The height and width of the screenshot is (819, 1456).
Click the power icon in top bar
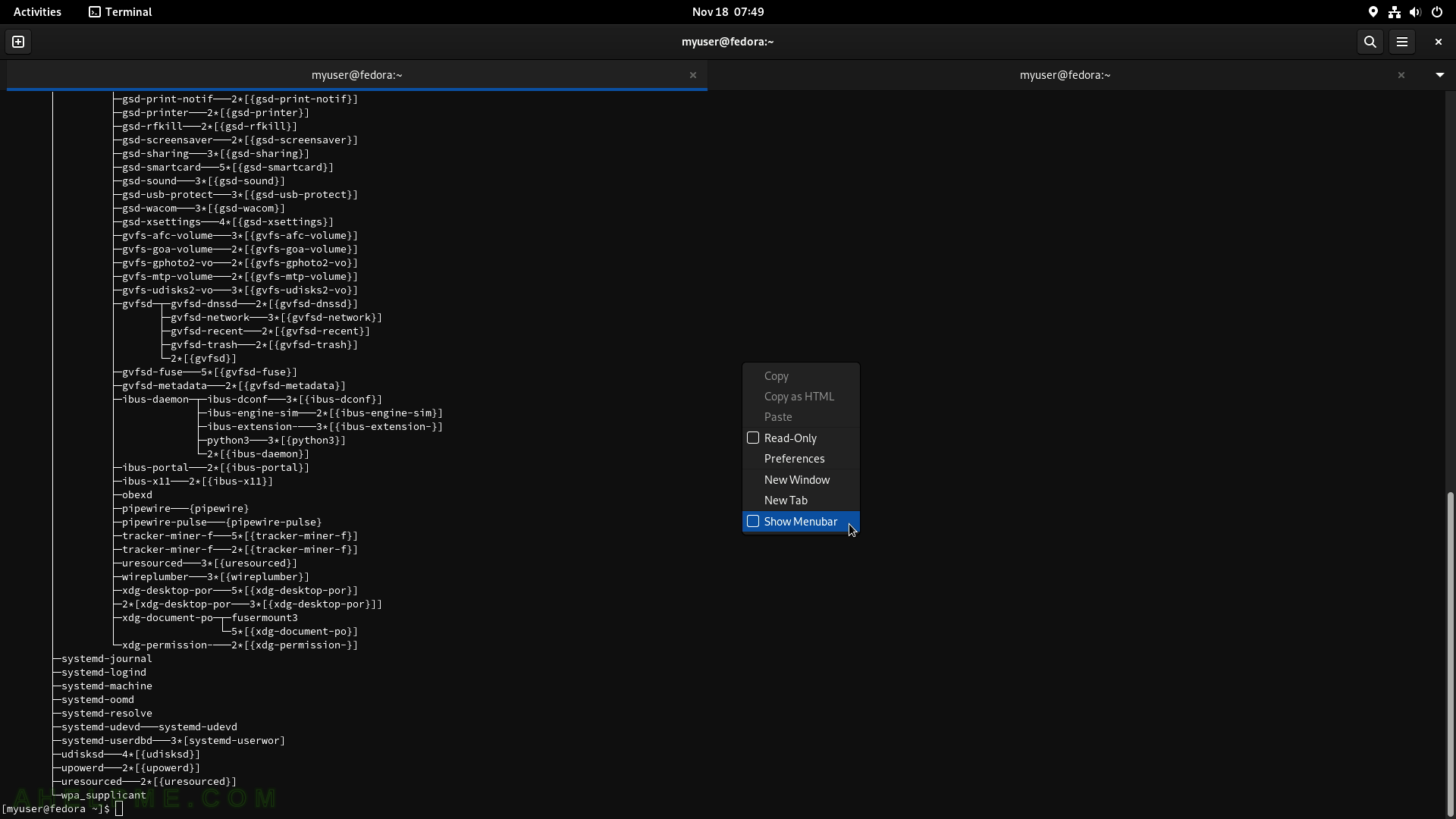[x=1436, y=12]
